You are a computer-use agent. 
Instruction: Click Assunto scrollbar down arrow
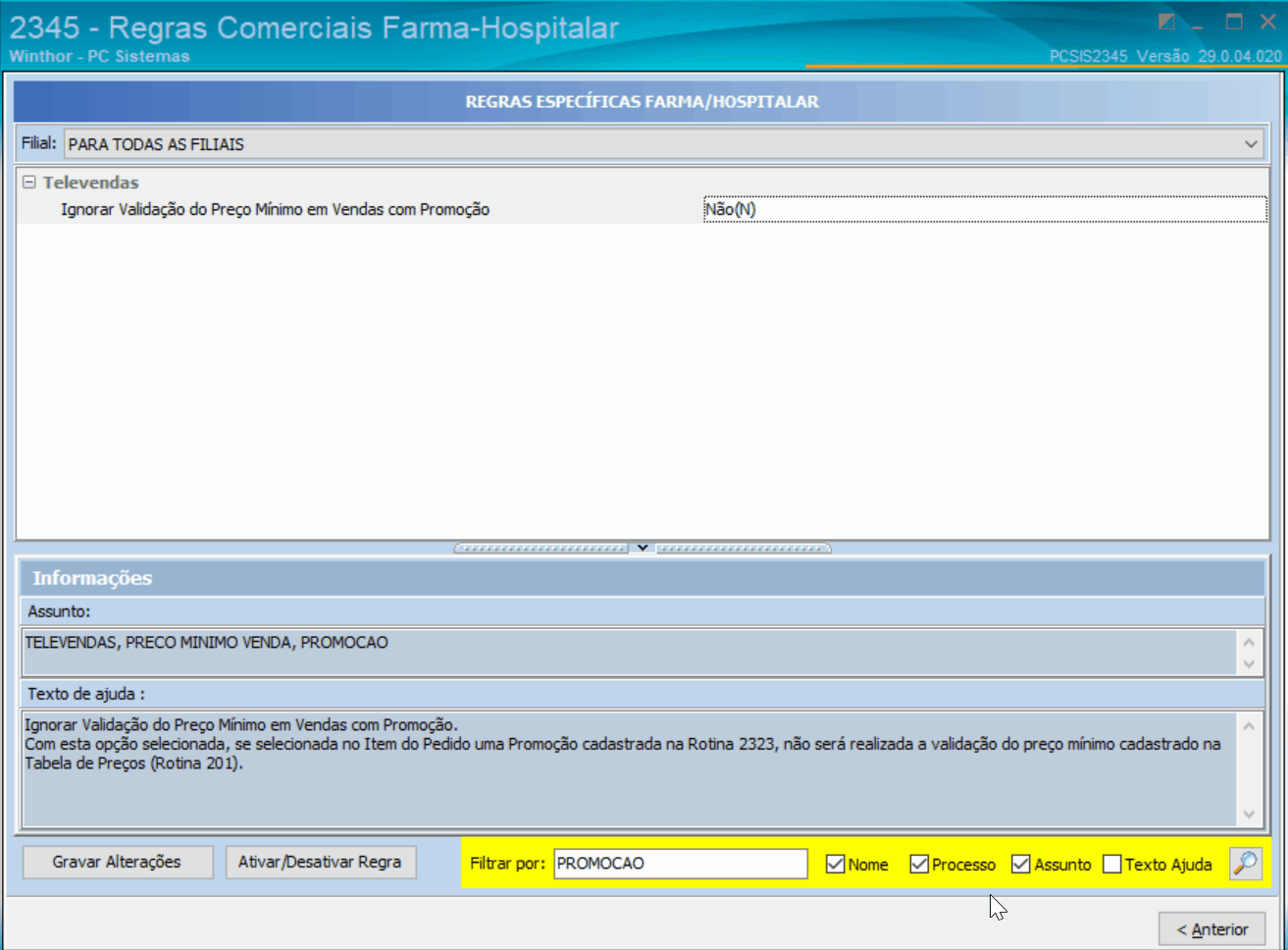coord(1249,664)
